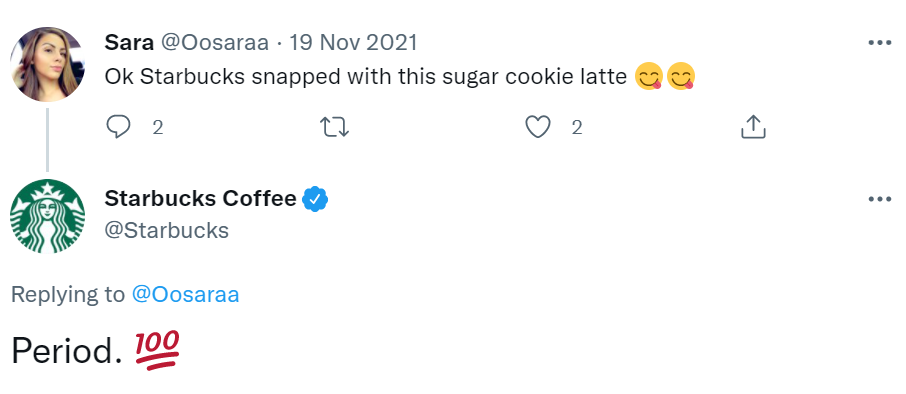The image size is (906, 394).
Task: Open the @Oosaraa mention link
Action: (x=185, y=295)
